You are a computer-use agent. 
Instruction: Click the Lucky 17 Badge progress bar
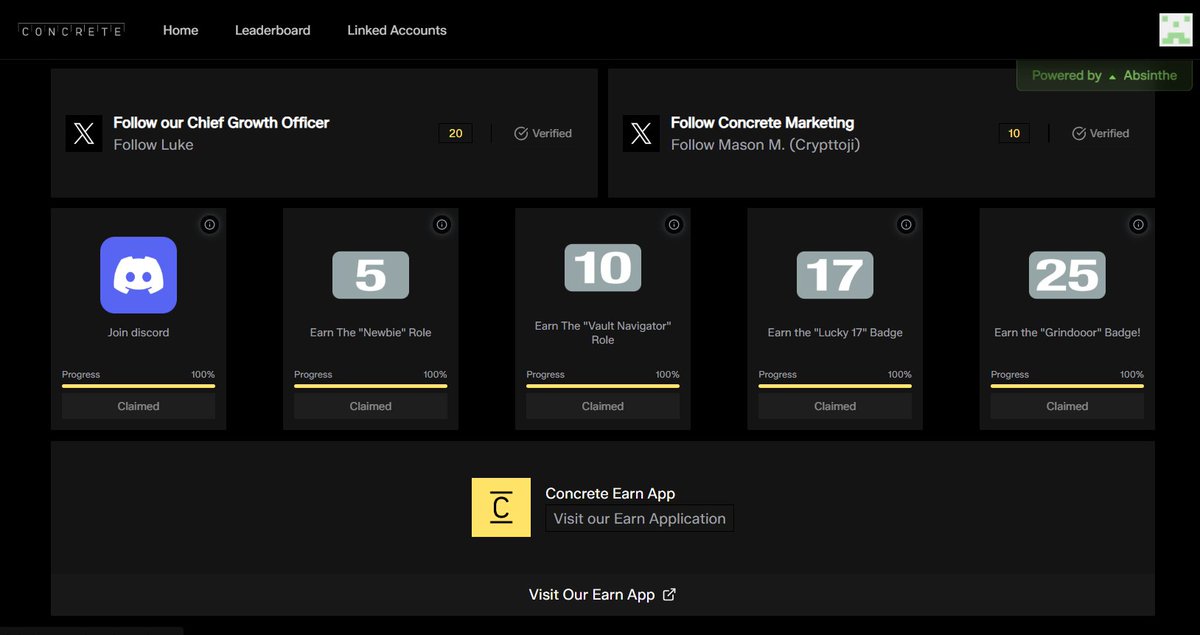(x=835, y=386)
